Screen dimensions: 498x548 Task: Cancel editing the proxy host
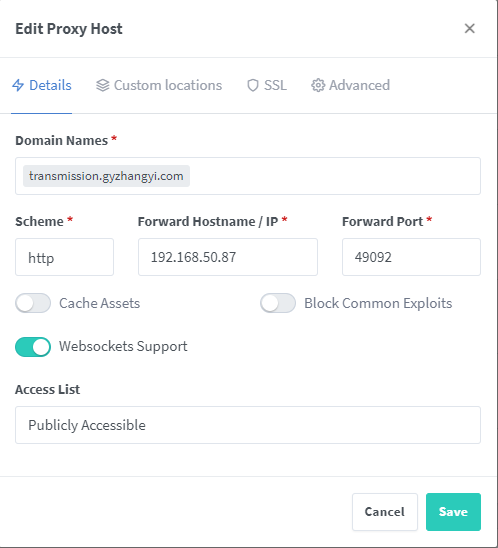[385, 512]
